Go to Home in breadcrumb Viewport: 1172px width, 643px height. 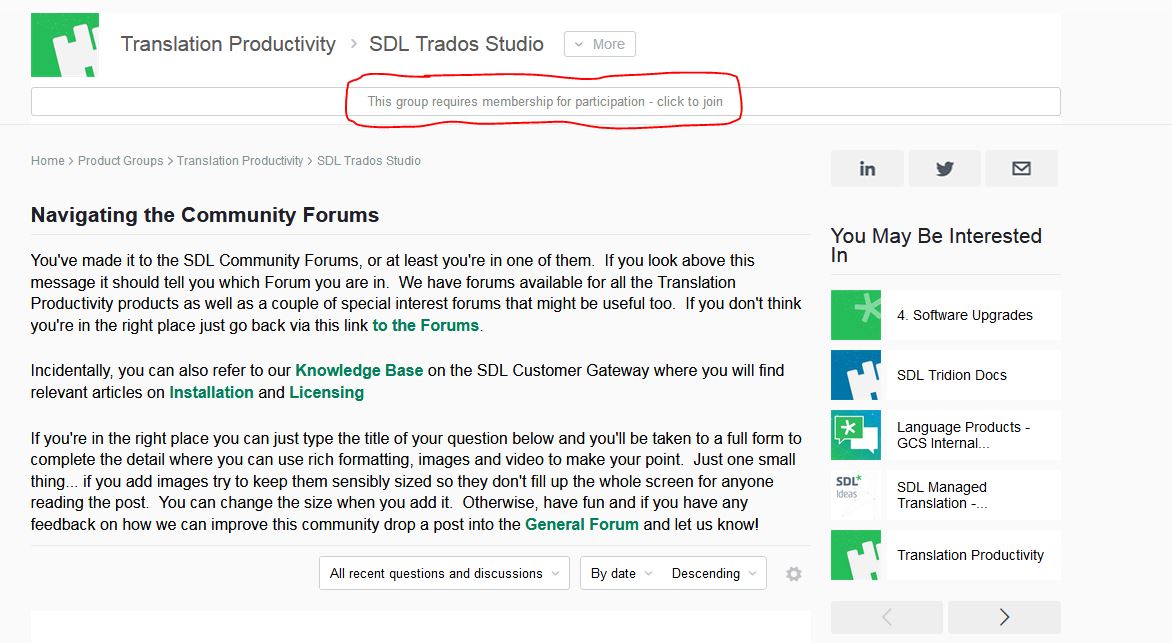click(x=47, y=161)
